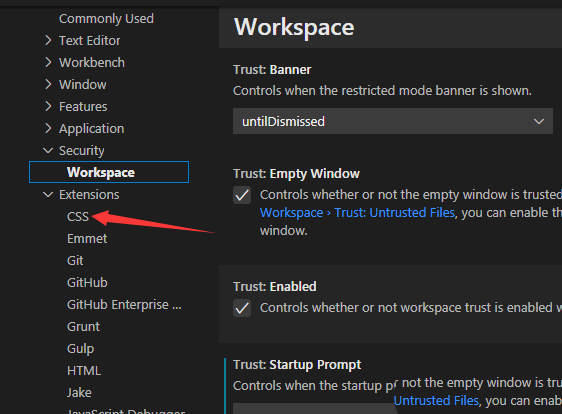Screen dimensions: 562x414
Task: Click the Features label in tree
Action: [x=83, y=106]
